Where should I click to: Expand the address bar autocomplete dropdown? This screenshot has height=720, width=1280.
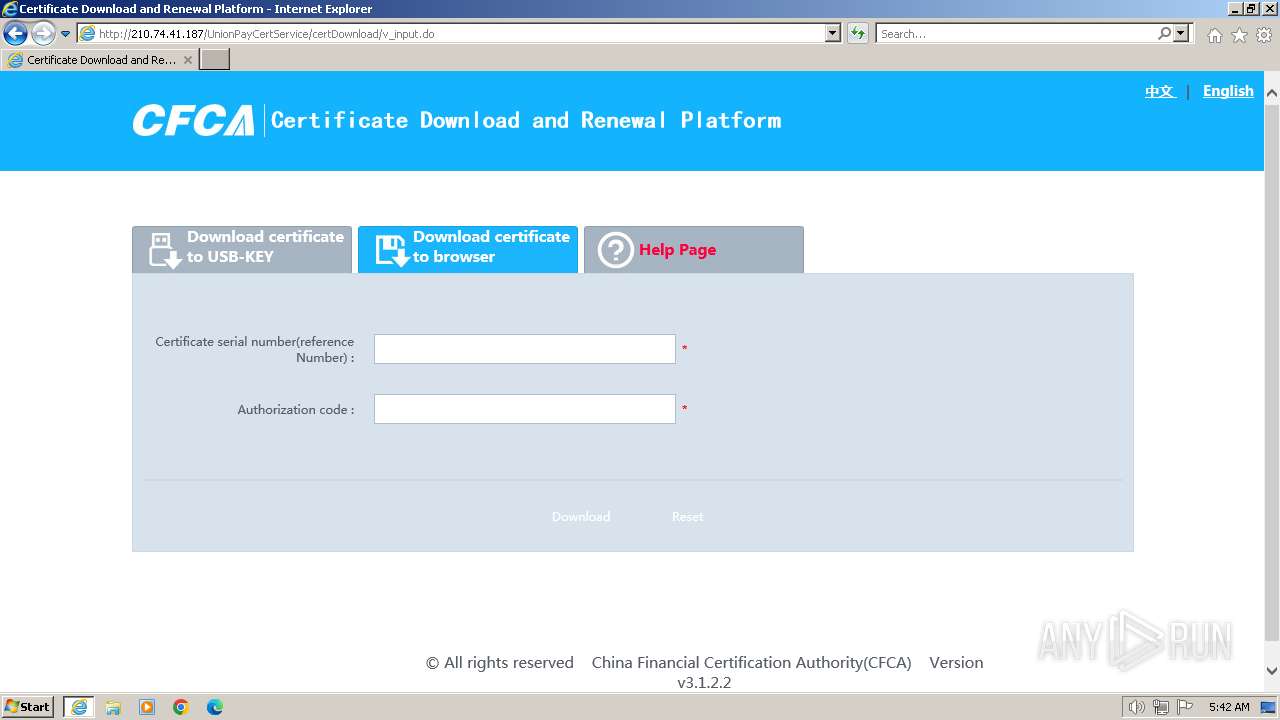pyautogui.click(x=833, y=33)
